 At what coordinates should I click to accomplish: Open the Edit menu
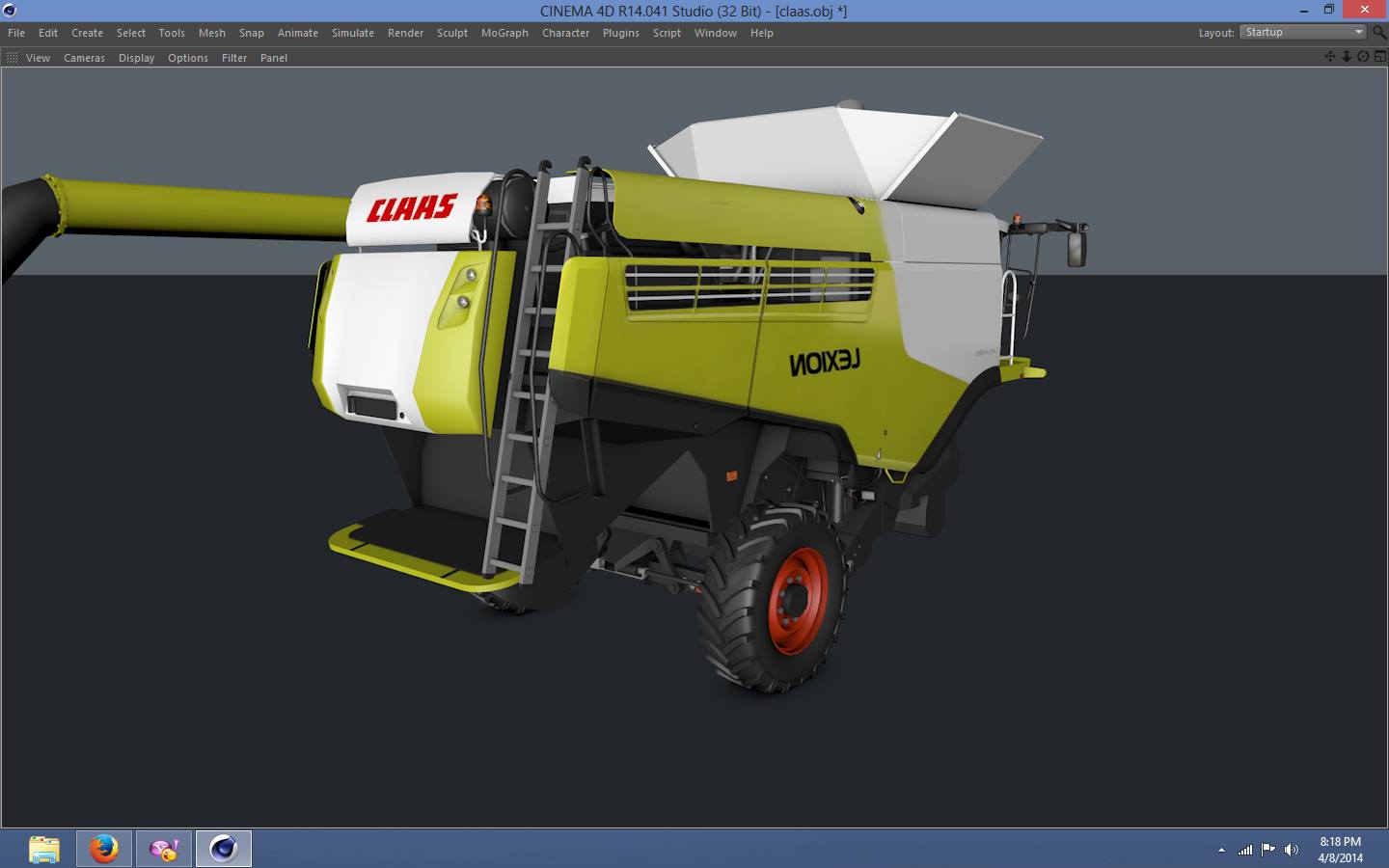click(48, 33)
